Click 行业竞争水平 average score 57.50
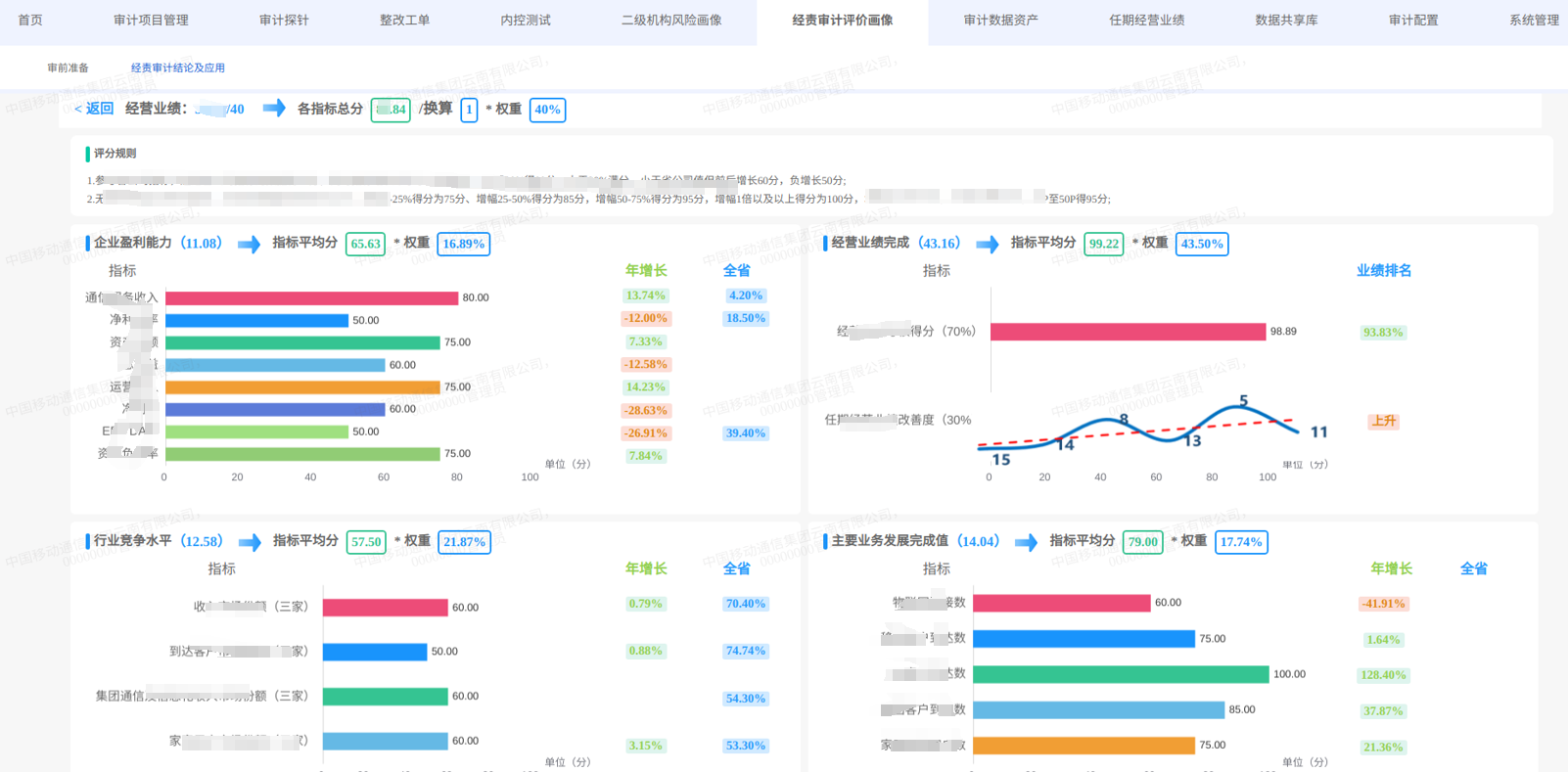 pos(366,542)
